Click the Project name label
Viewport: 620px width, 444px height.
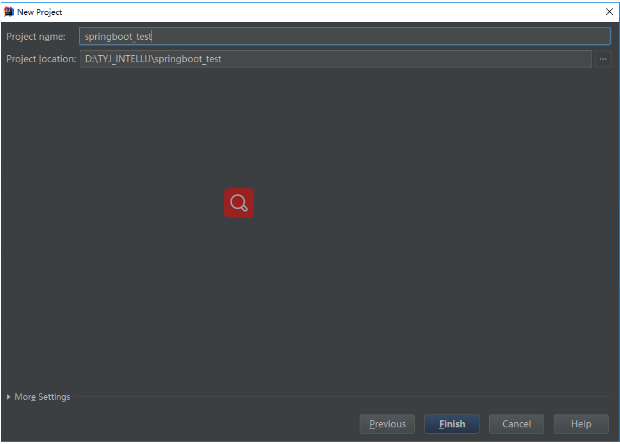(x=36, y=36)
